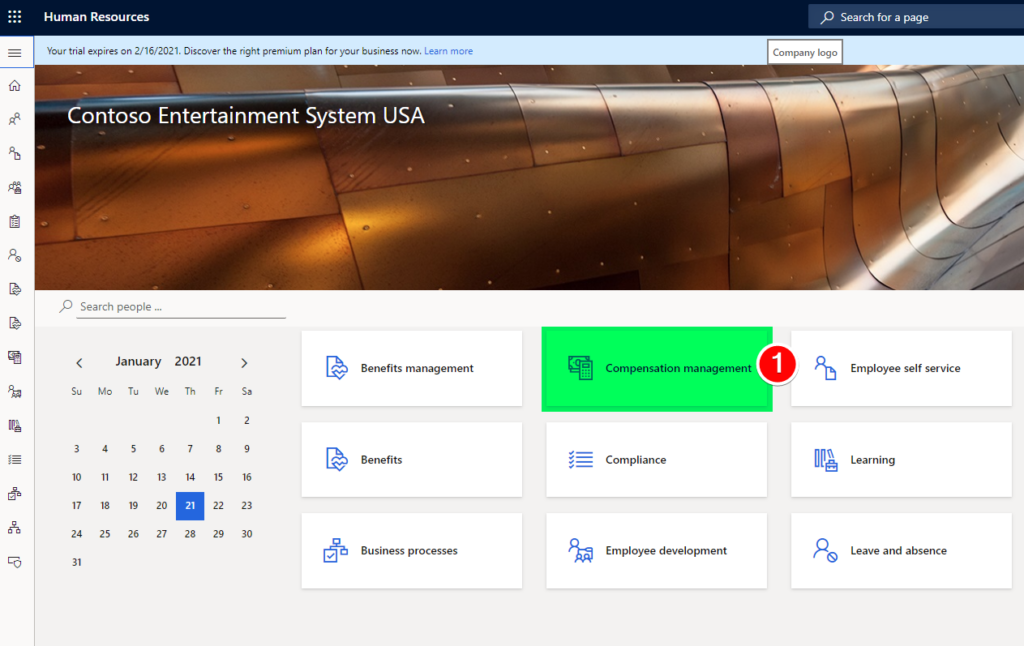The width and height of the screenshot is (1024, 646).
Task: Click the January month label
Action: (x=138, y=361)
